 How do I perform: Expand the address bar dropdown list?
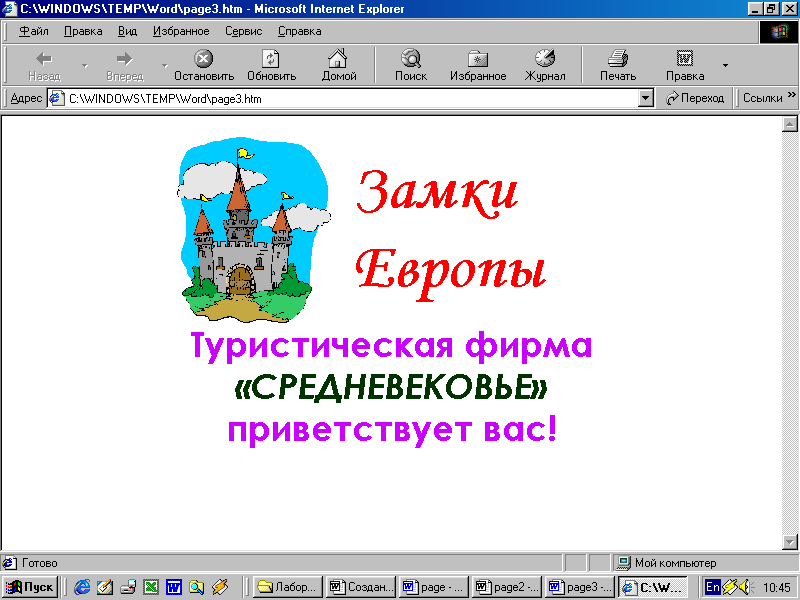[x=645, y=98]
